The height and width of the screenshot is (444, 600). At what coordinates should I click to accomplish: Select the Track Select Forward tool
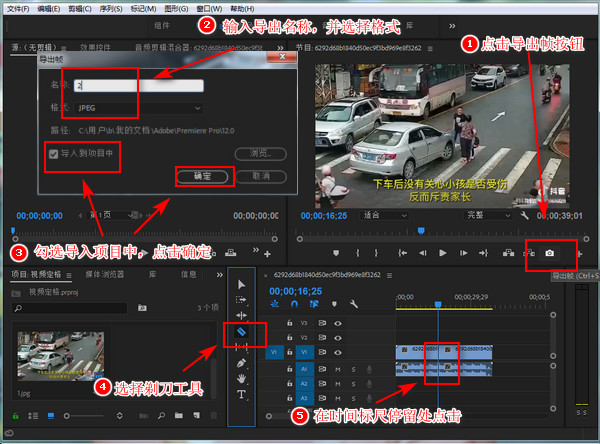tap(241, 300)
